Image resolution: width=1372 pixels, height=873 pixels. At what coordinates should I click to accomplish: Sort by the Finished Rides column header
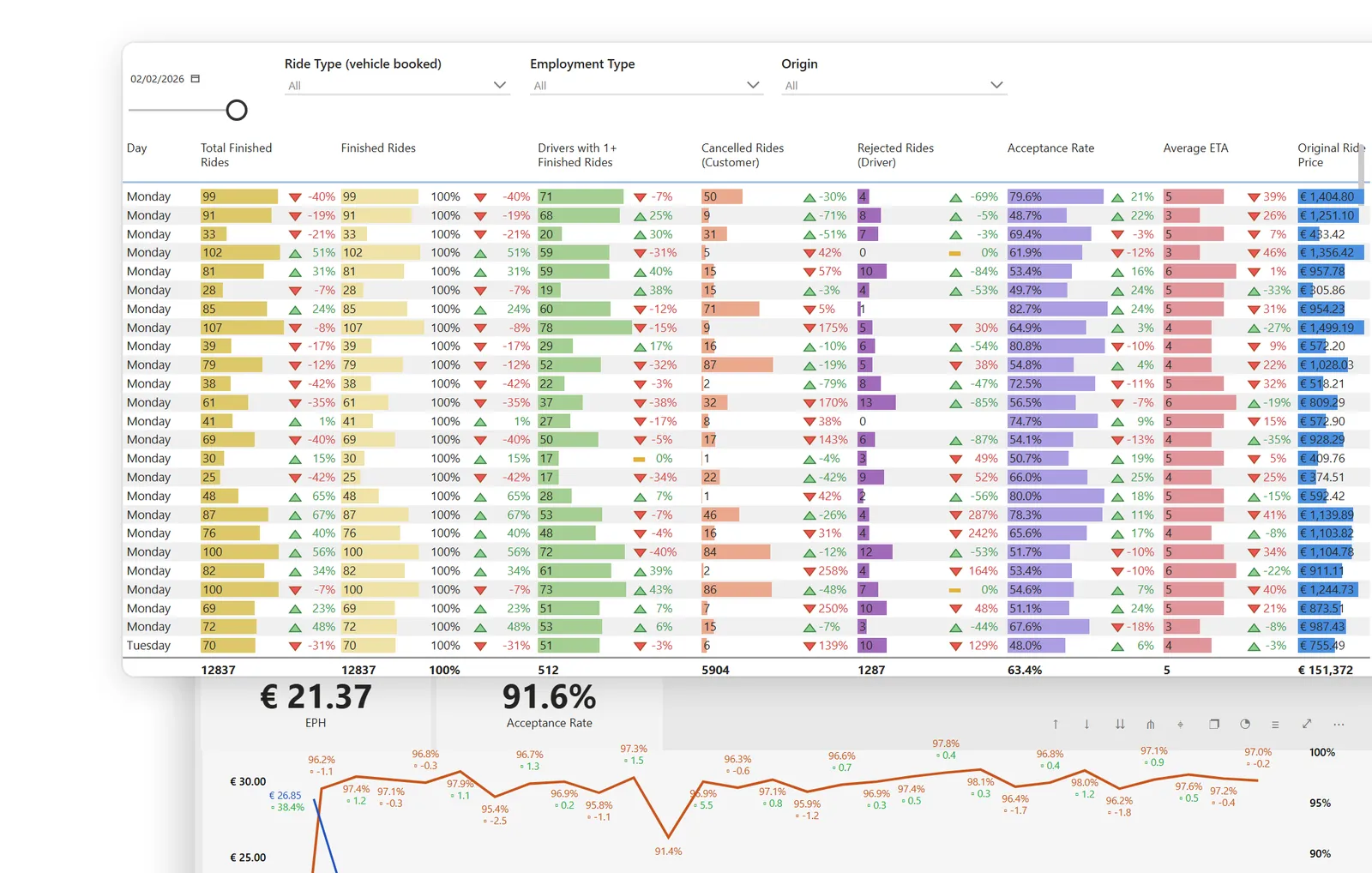378,148
